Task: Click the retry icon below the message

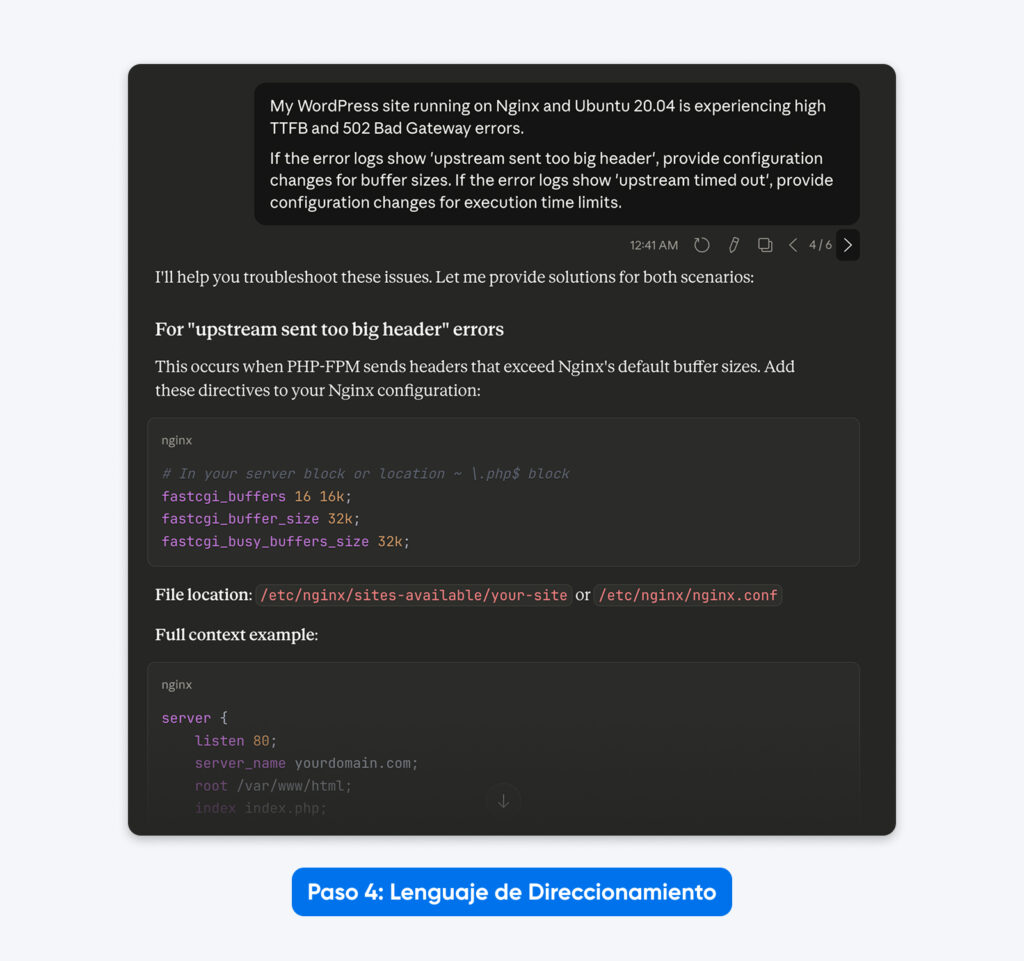Action: click(x=701, y=245)
